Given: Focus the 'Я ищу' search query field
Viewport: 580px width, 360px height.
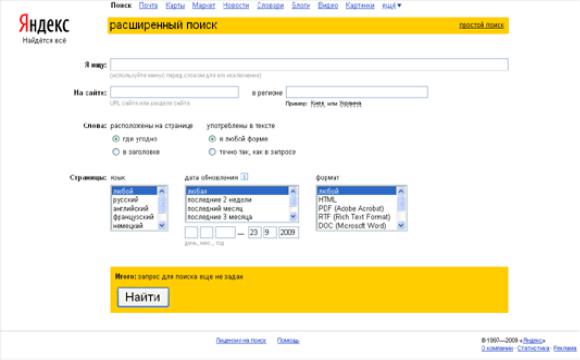Looking at the screenshot, I should coord(309,65).
